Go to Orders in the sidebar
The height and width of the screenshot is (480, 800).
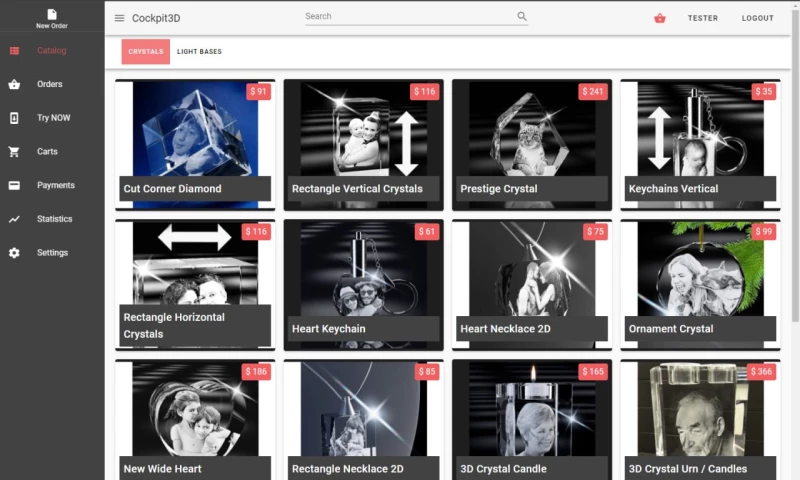click(x=49, y=84)
